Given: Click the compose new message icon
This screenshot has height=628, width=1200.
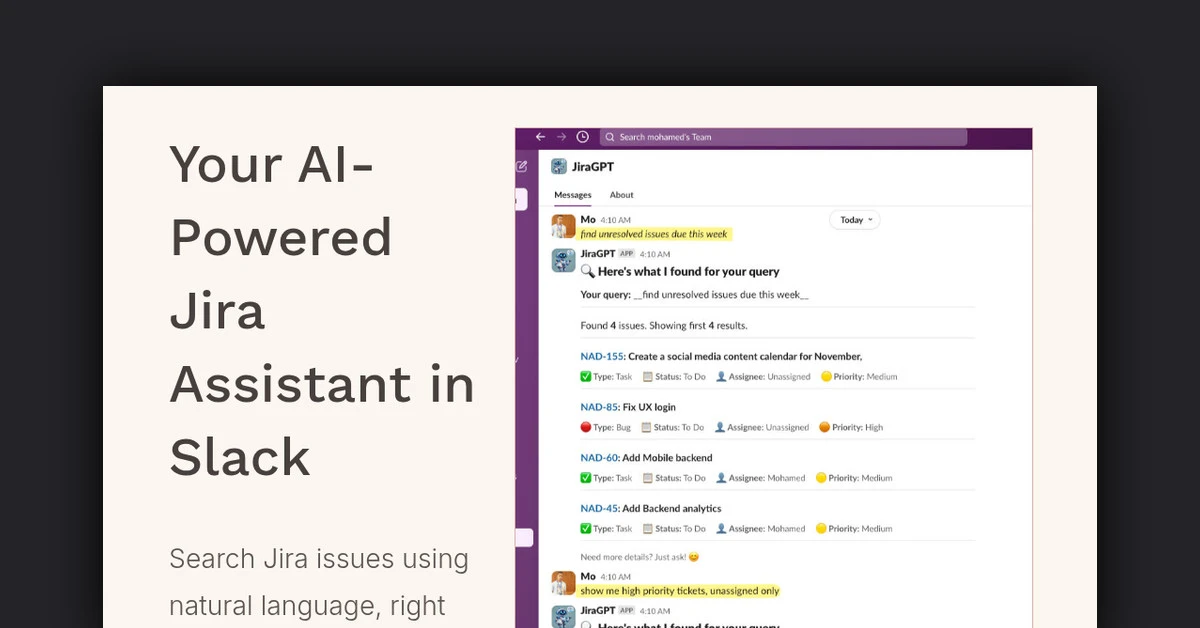Looking at the screenshot, I should pos(521,167).
